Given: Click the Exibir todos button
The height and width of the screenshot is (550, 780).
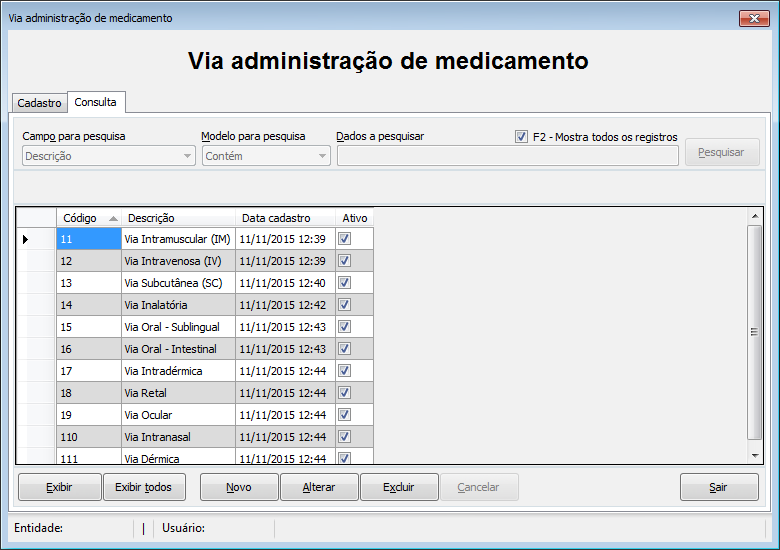Looking at the screenshot, I should tap(144, 487).
